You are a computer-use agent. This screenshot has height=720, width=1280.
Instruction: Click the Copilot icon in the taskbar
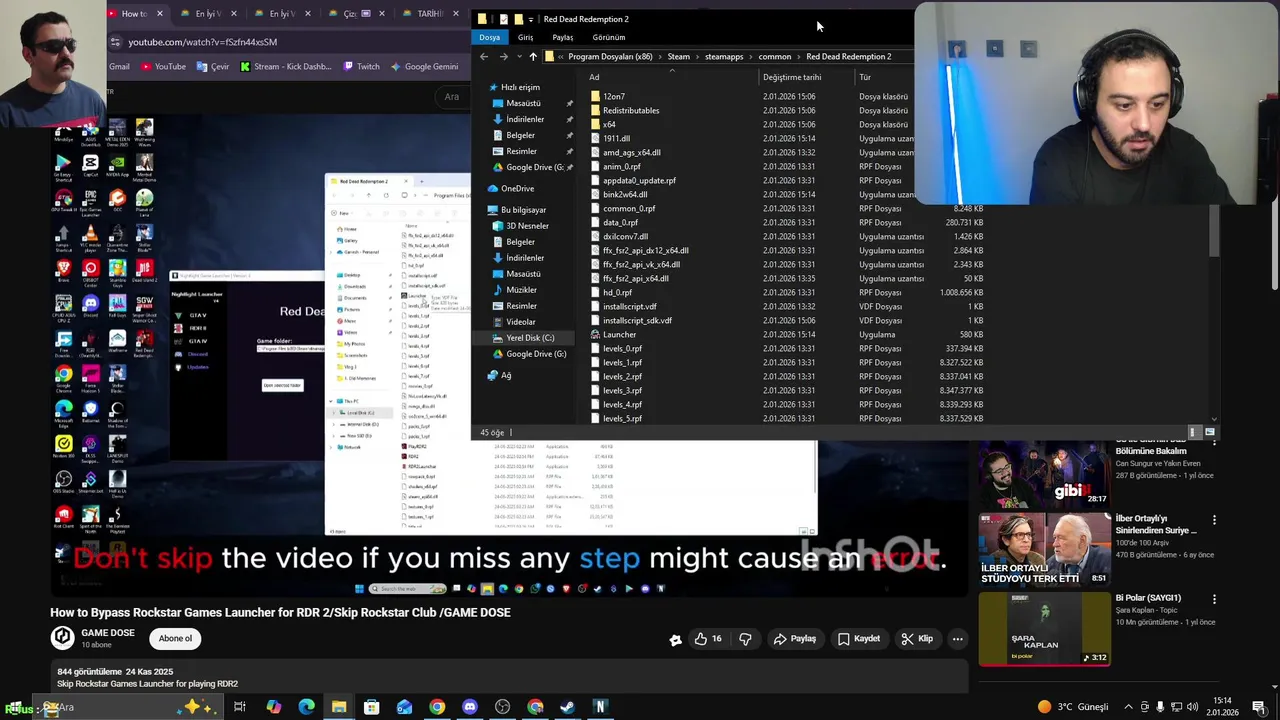273,707
